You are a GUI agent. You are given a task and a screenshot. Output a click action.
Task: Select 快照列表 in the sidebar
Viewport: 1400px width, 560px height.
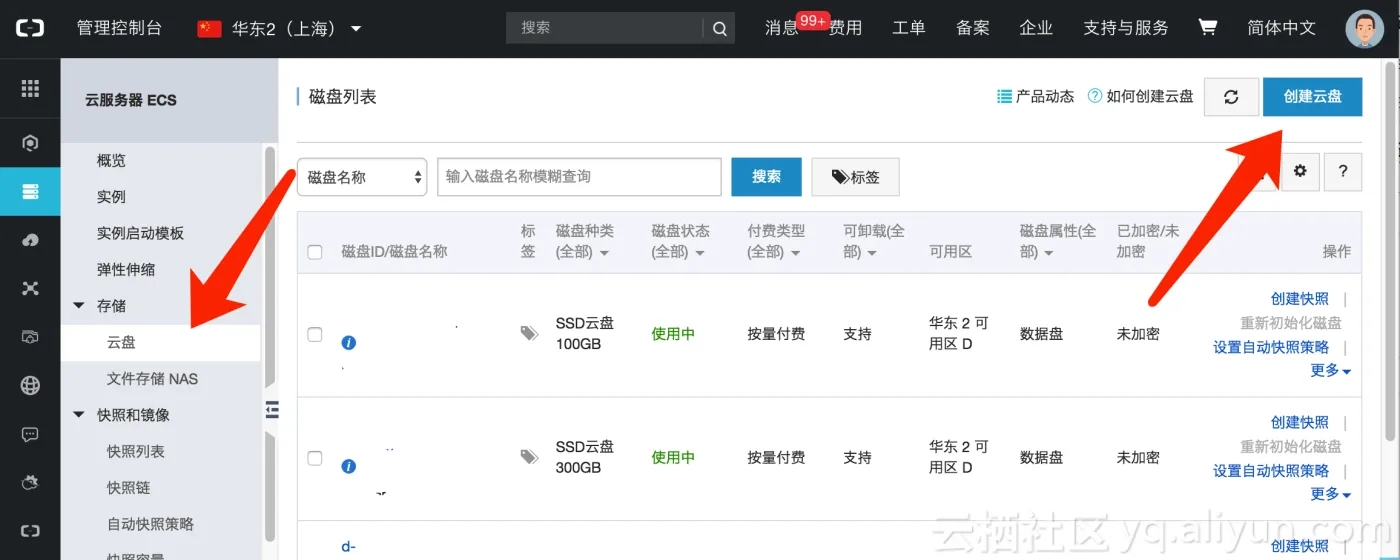tap(136, 451)
